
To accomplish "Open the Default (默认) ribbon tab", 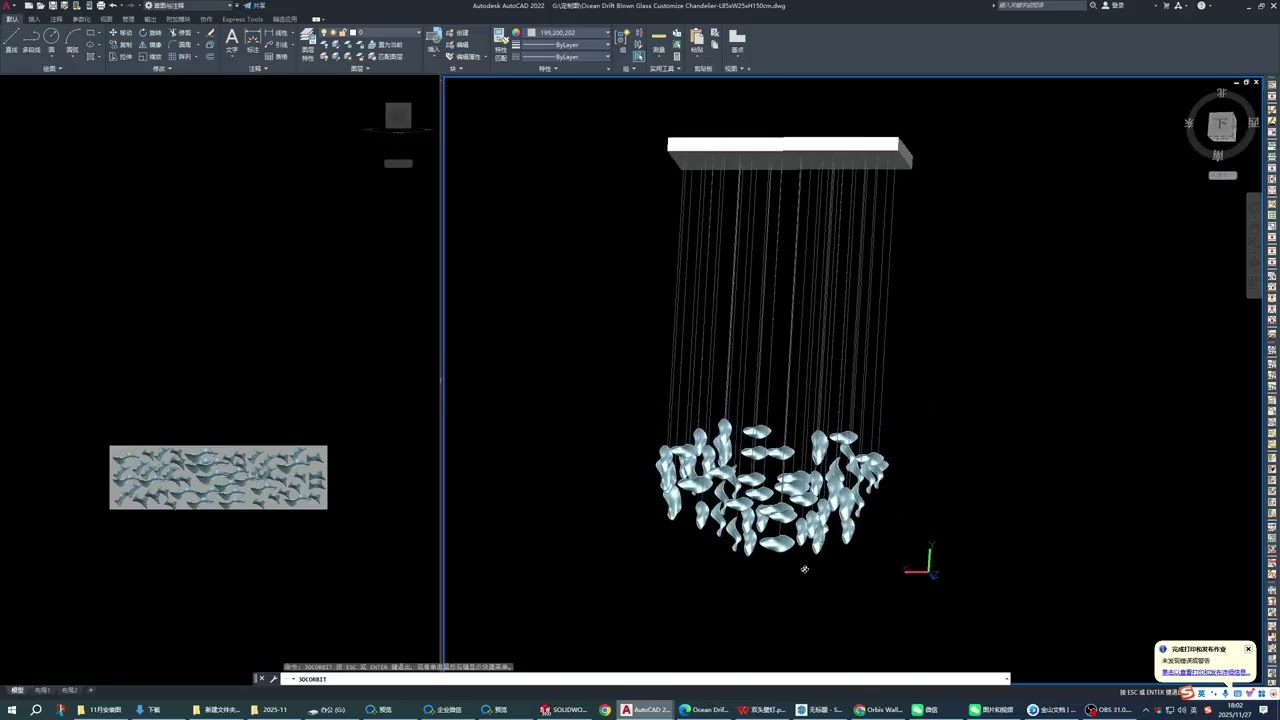I will click(x=11, y=19).
